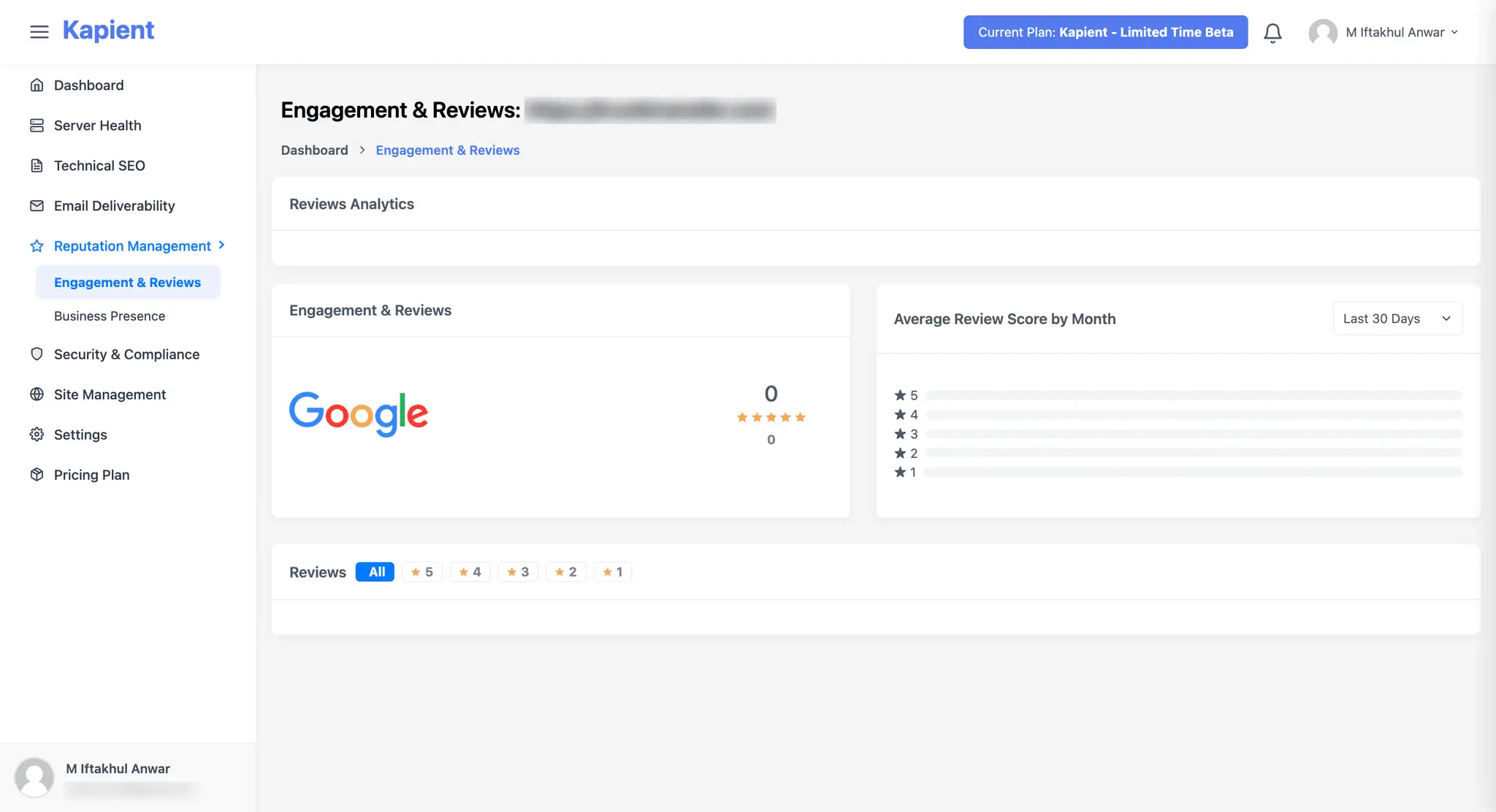Open Pricing Plan page
The width and height of the screenshot is (1496, 812).
point(91,475)
